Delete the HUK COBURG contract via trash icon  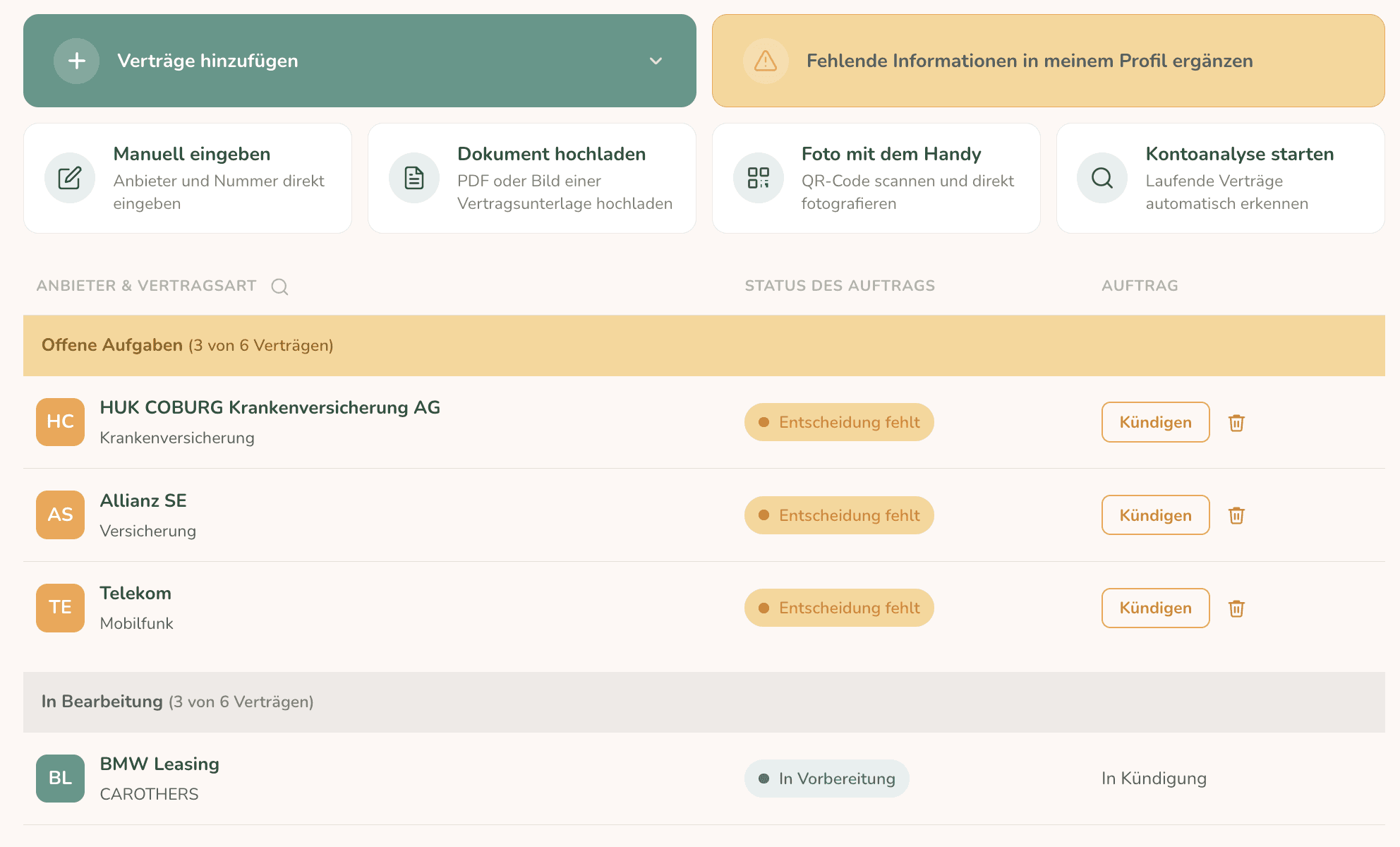coord(1236,423)
